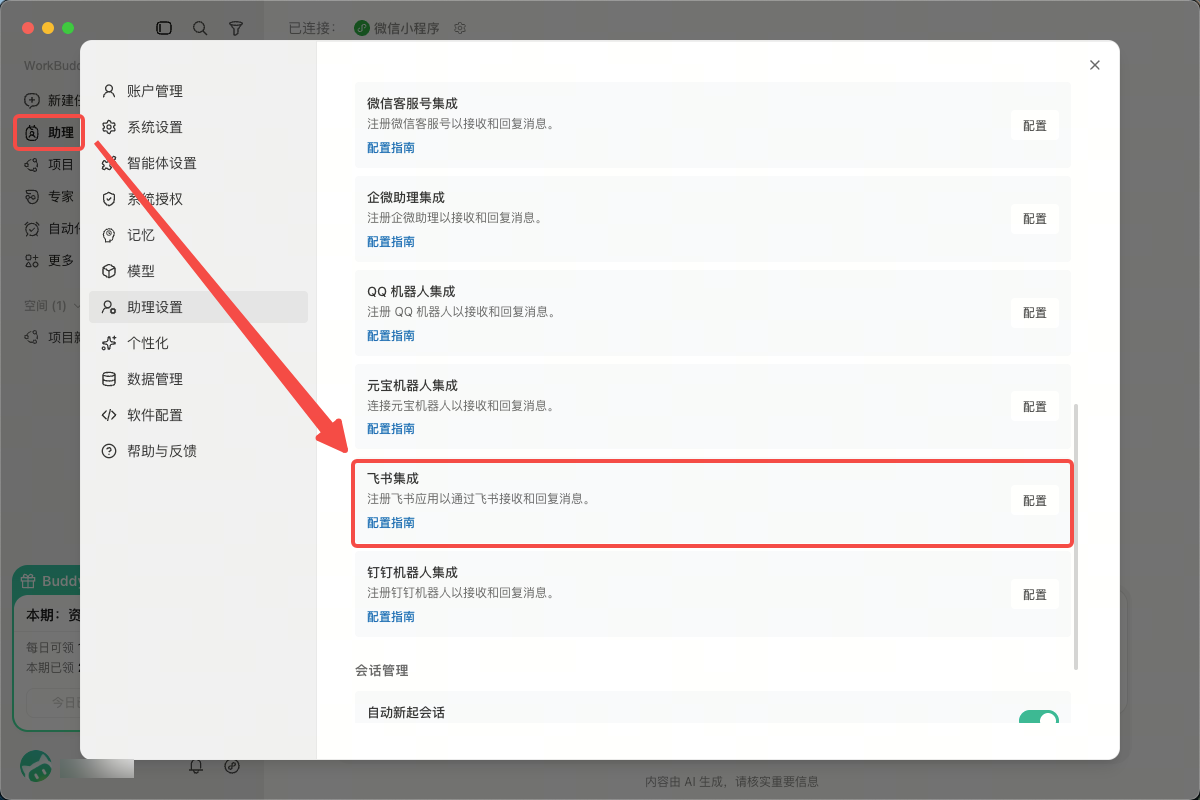This screenshot has width=1200, height=800.
Task: Click the 帮助与反馈 question mark icon
Action: pyautogui.click(x=109, y=451)
